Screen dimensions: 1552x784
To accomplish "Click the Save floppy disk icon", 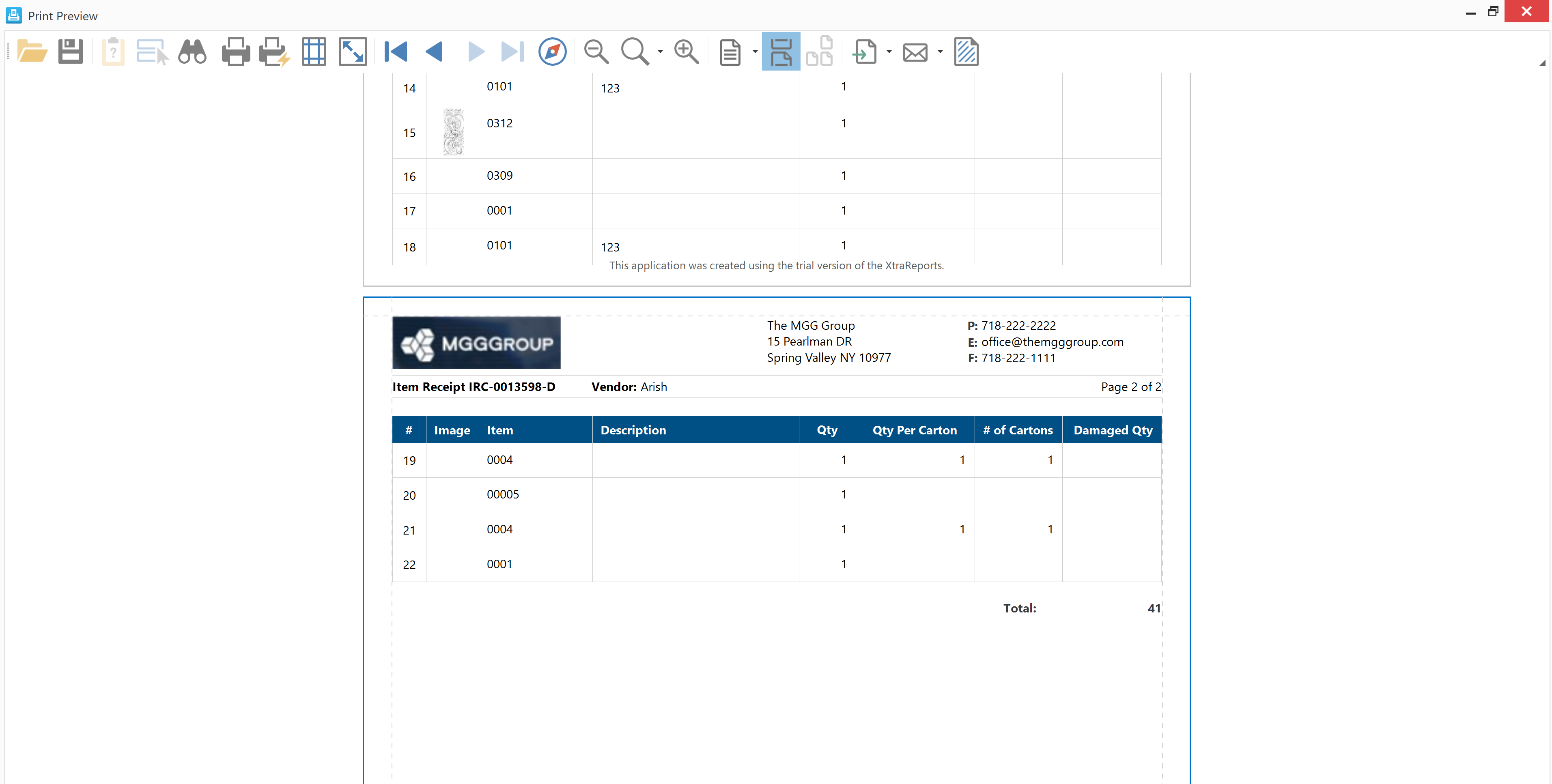I will click(71, 52).
